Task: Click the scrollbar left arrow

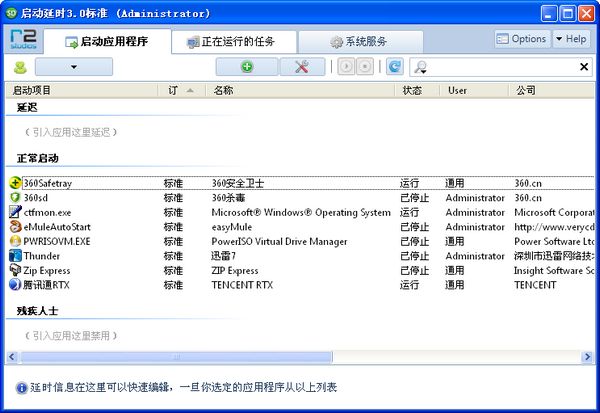Action: pos(12,357)
